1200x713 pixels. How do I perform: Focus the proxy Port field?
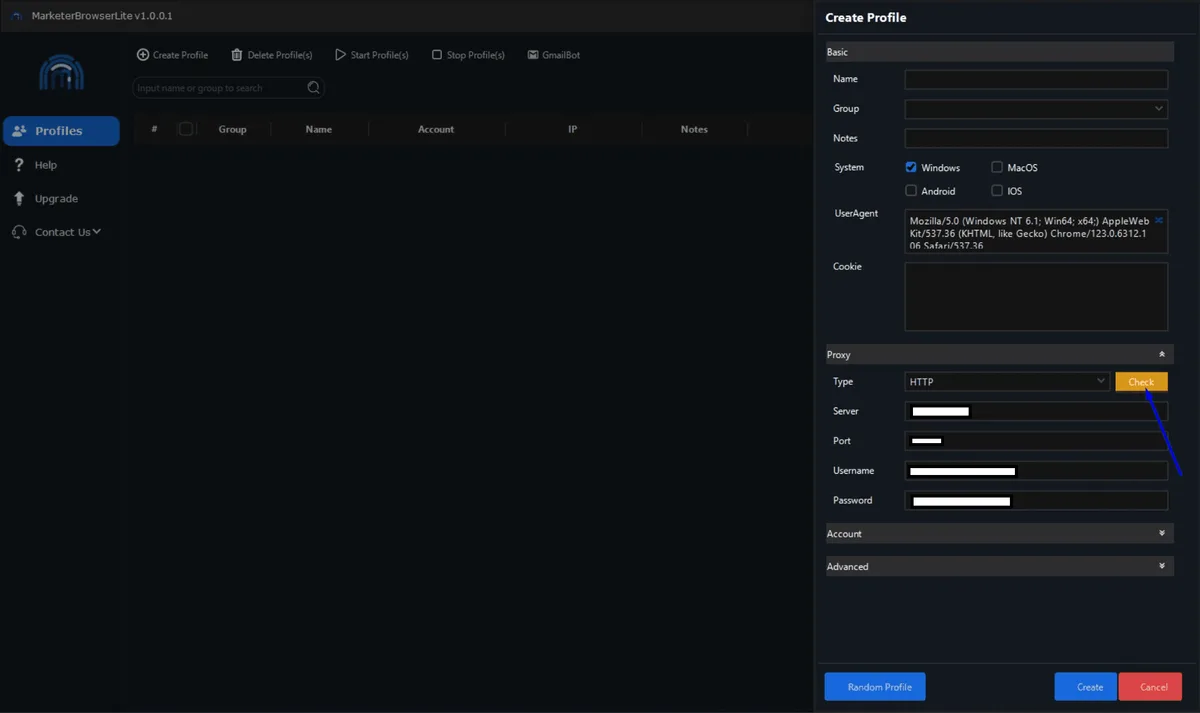[1036, 441]
